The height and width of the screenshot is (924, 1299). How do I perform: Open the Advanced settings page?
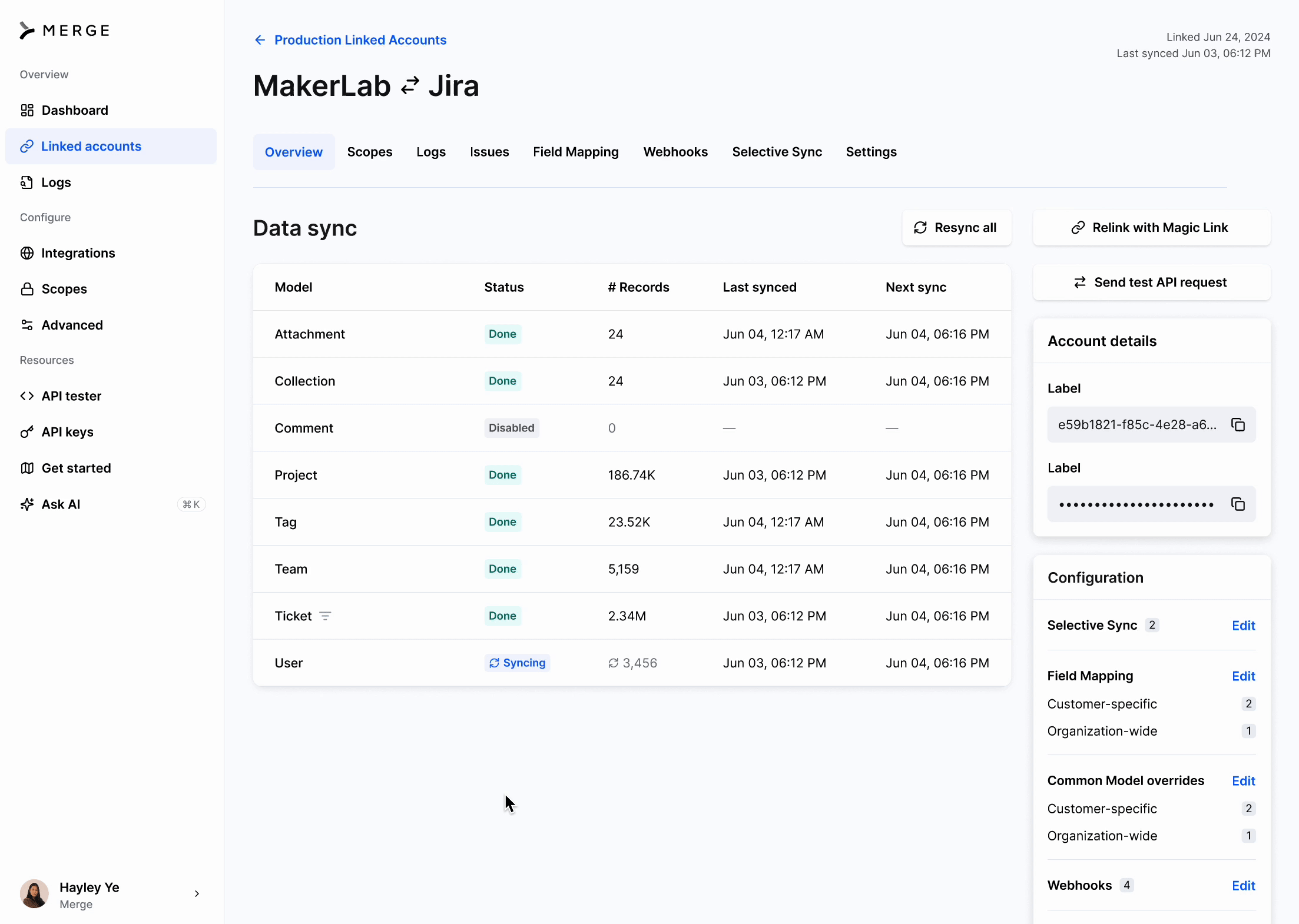[111, 325]
